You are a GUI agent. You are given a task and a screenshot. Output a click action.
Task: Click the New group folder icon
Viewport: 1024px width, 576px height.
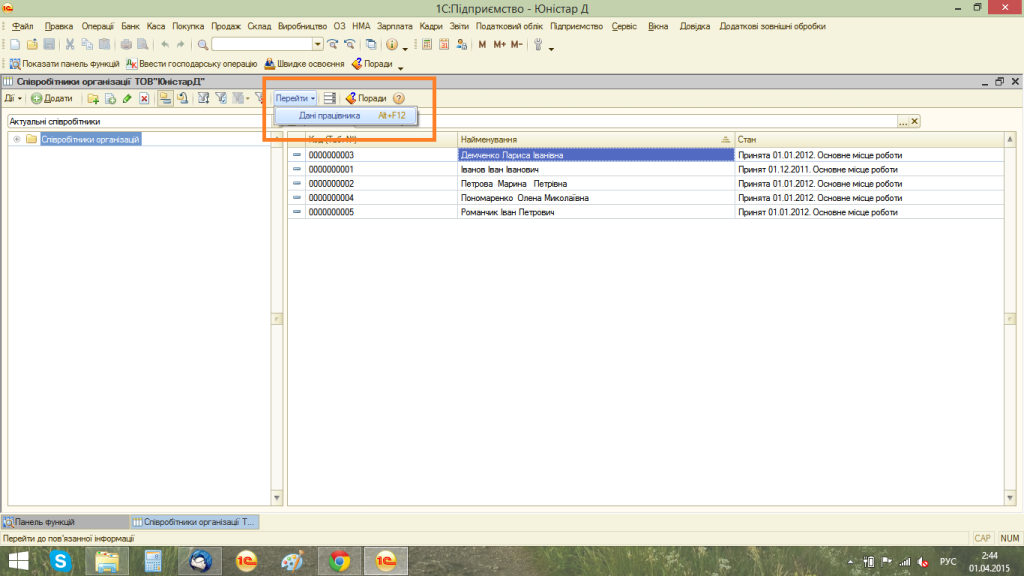[x=93, y=99]
